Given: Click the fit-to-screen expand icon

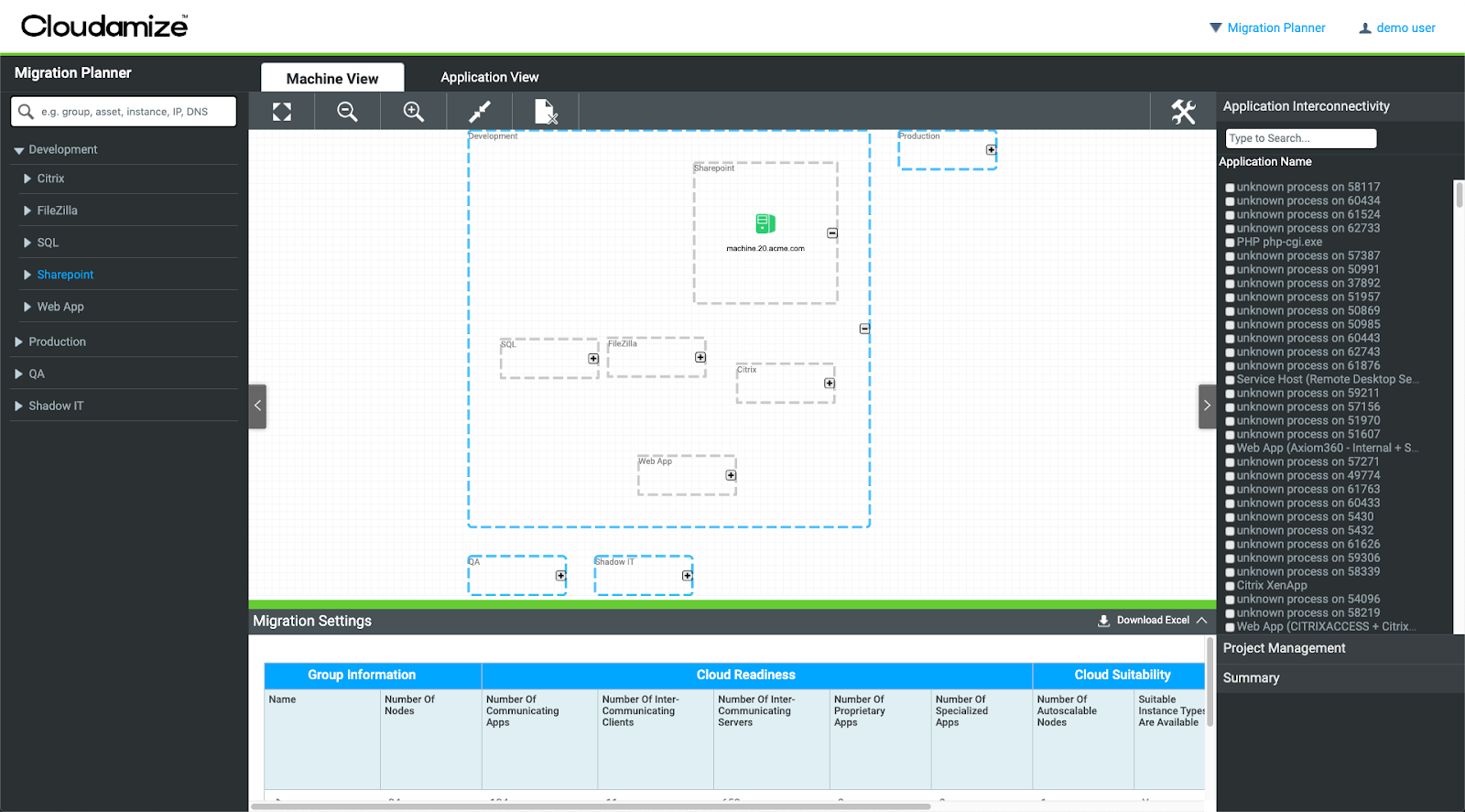Looking at the screenshot, I should (282, 112).
